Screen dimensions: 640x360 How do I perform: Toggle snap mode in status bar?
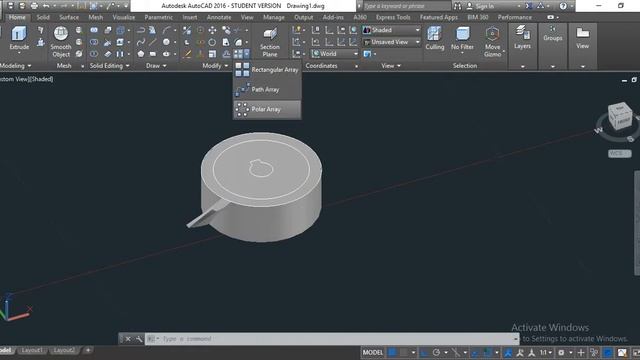click(404, 352)
